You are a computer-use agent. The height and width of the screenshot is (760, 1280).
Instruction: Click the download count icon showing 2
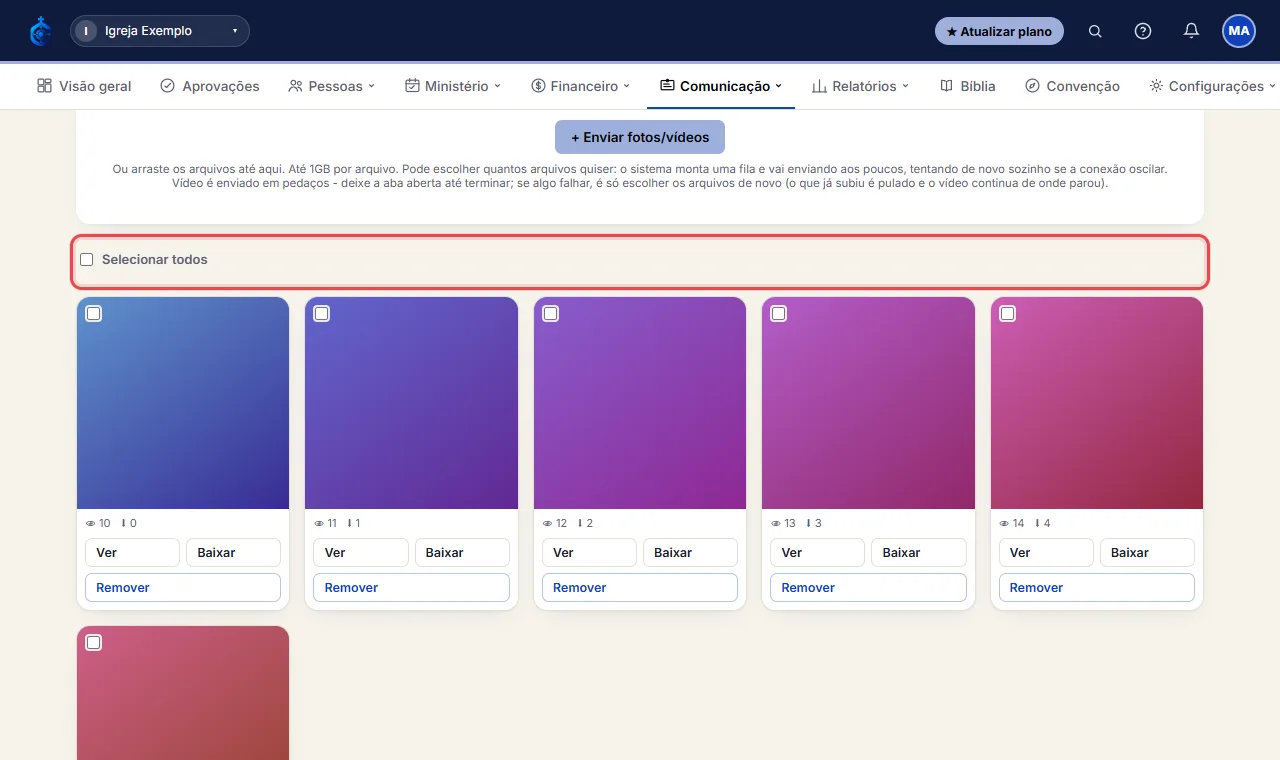coord(580,523)
